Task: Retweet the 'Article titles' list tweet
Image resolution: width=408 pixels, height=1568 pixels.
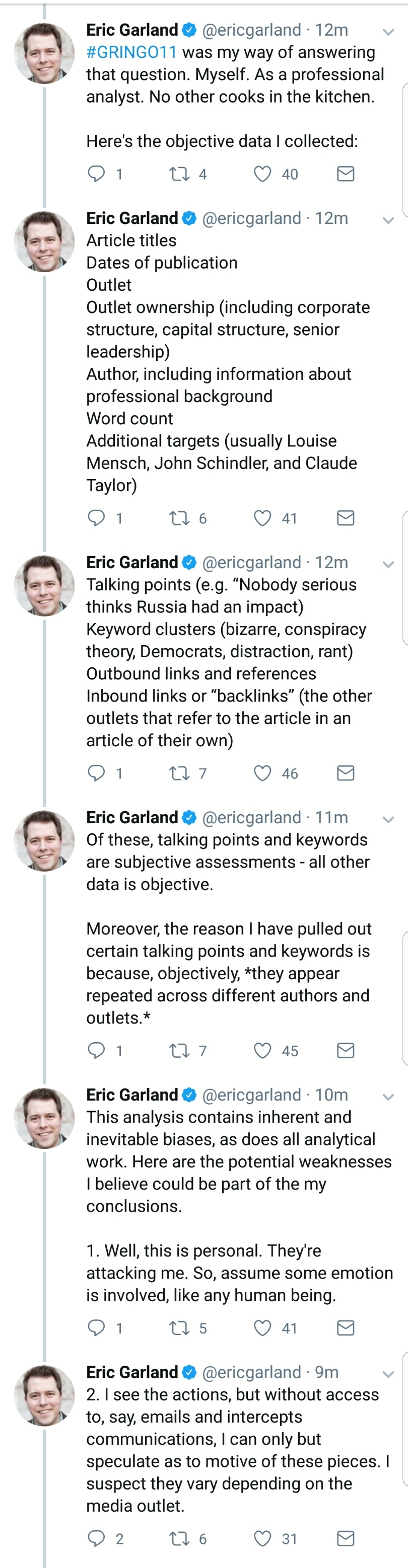Action: [179, 518]
